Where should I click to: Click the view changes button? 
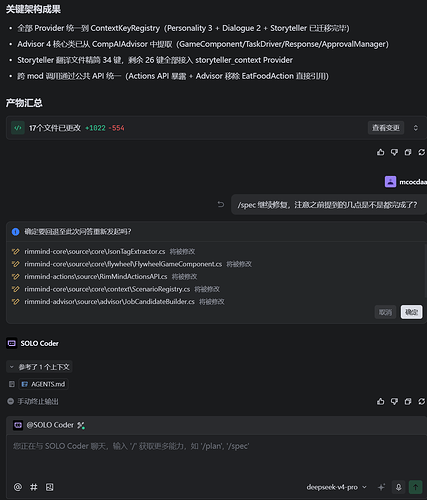pyautogui.click(x=386, y=128)
